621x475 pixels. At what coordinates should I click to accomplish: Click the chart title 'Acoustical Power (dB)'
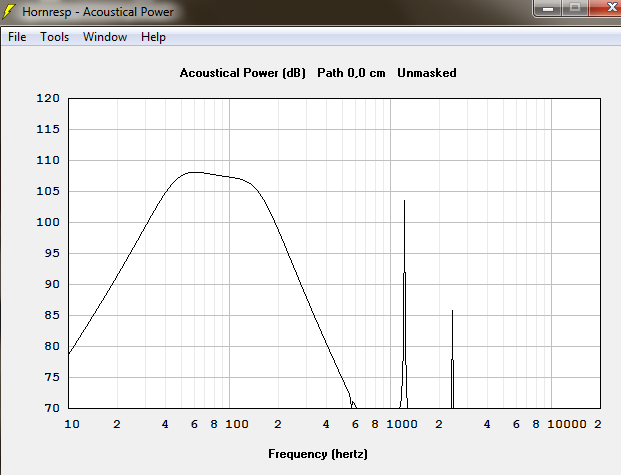point(243,73)
